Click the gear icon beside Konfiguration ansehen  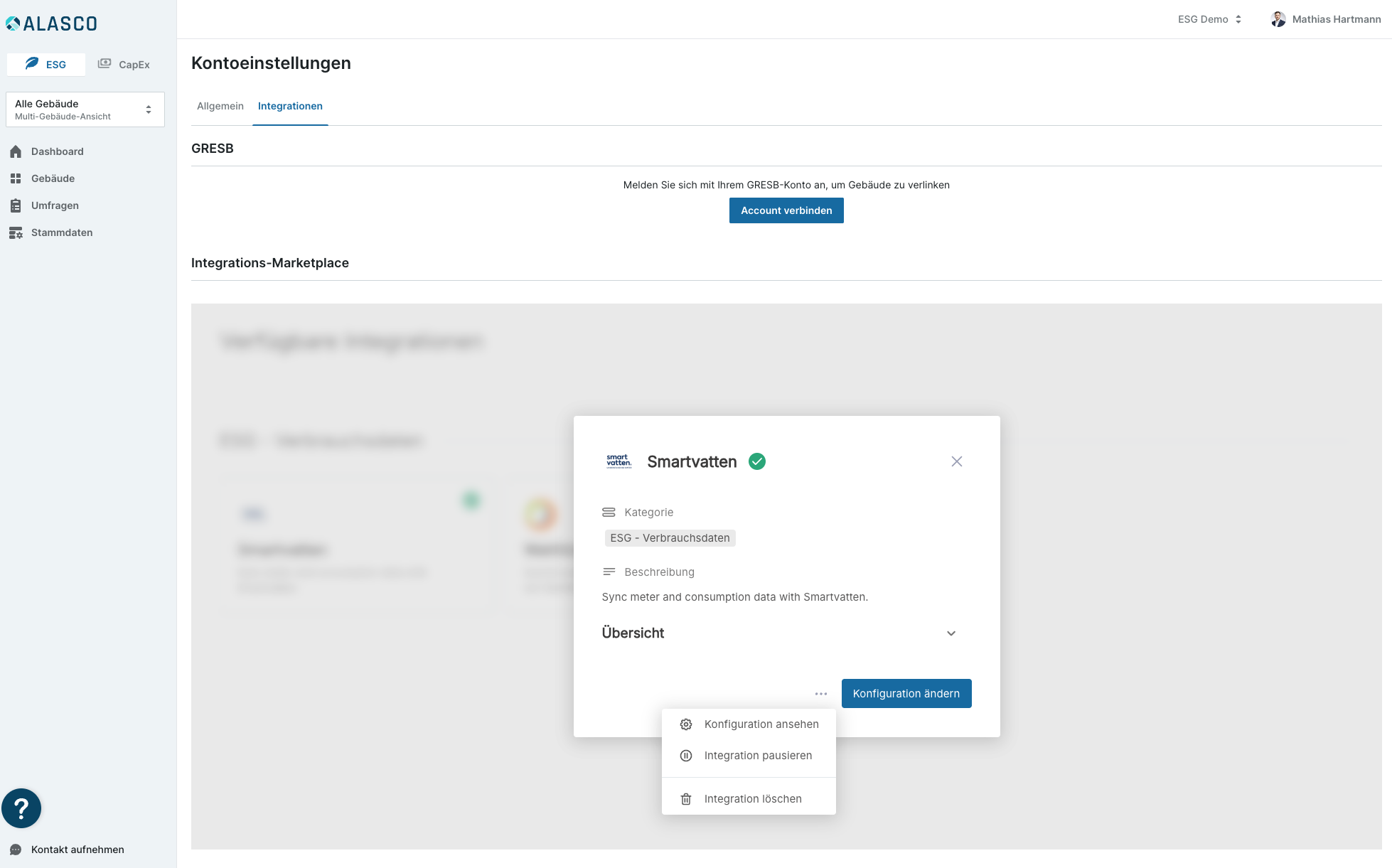(686, 724)
